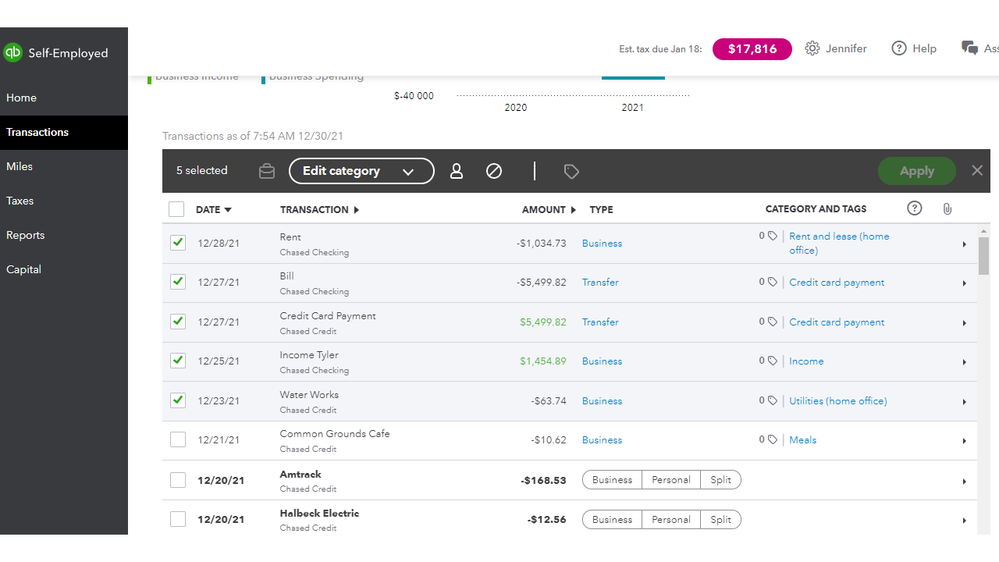Uncheck the Rent transaction checkbox
The image size is (999, 562).
[x=178, y=243]
